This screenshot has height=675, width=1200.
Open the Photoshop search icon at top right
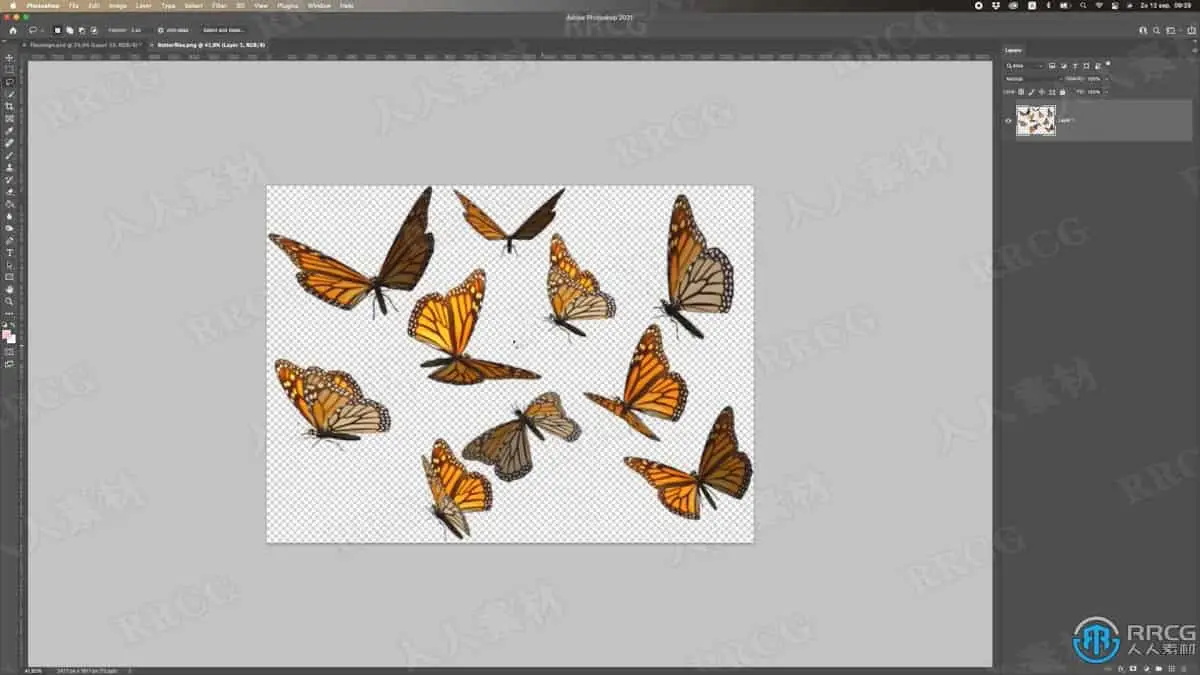coord(1157,30)
